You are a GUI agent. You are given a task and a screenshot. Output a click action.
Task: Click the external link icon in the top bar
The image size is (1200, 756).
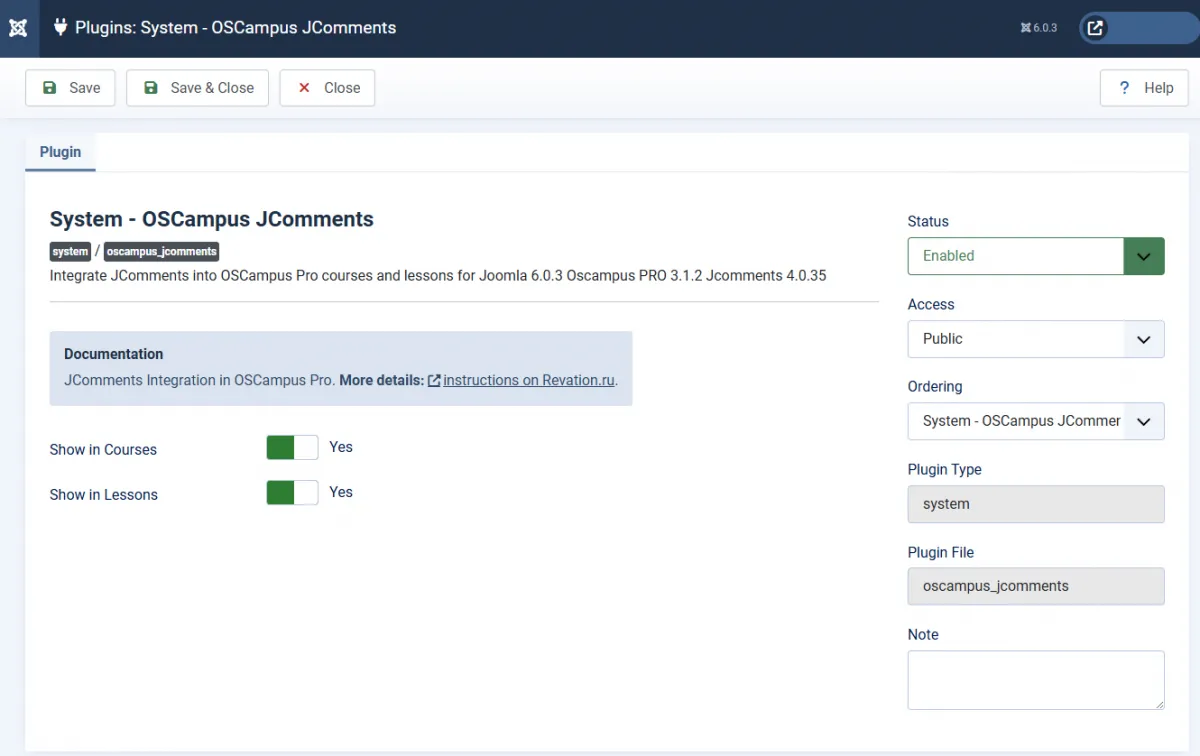tap(1095, 28)
